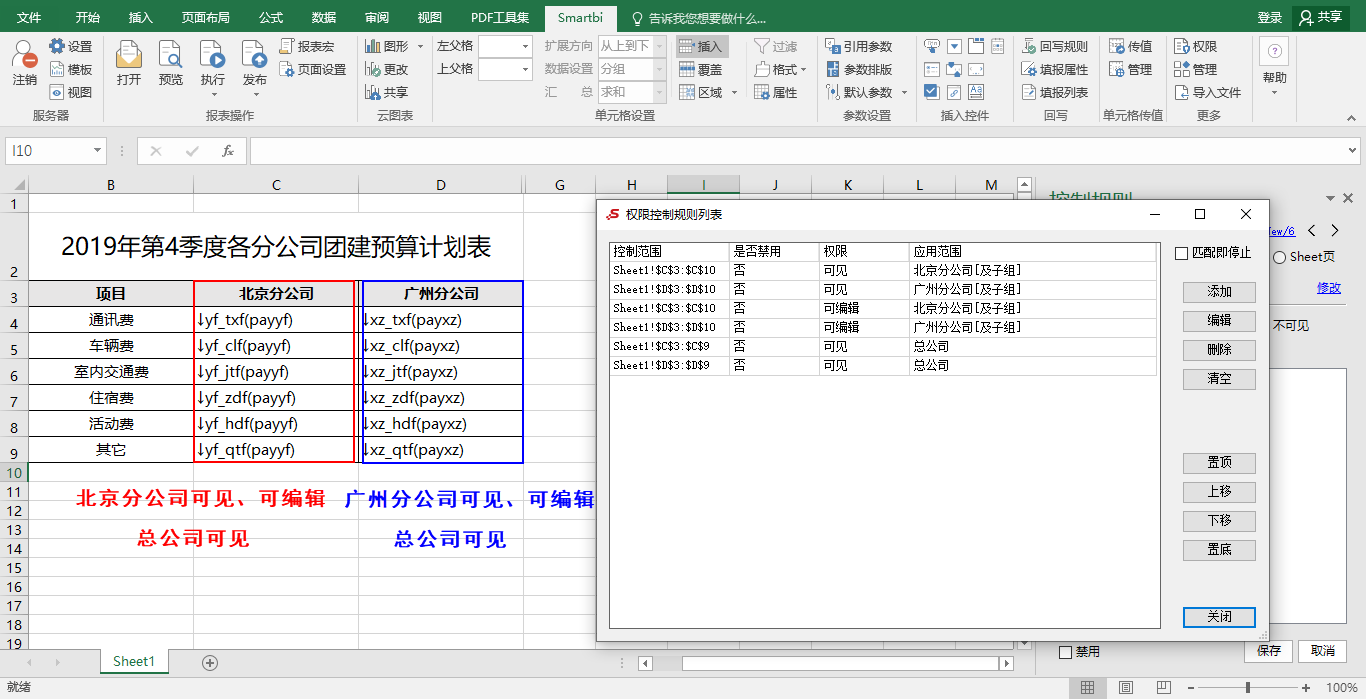The height and width of the screenshot is (699, 1366).
Task: Insert hyperlink control from 插入控件 group
Action: coord(954,91)
